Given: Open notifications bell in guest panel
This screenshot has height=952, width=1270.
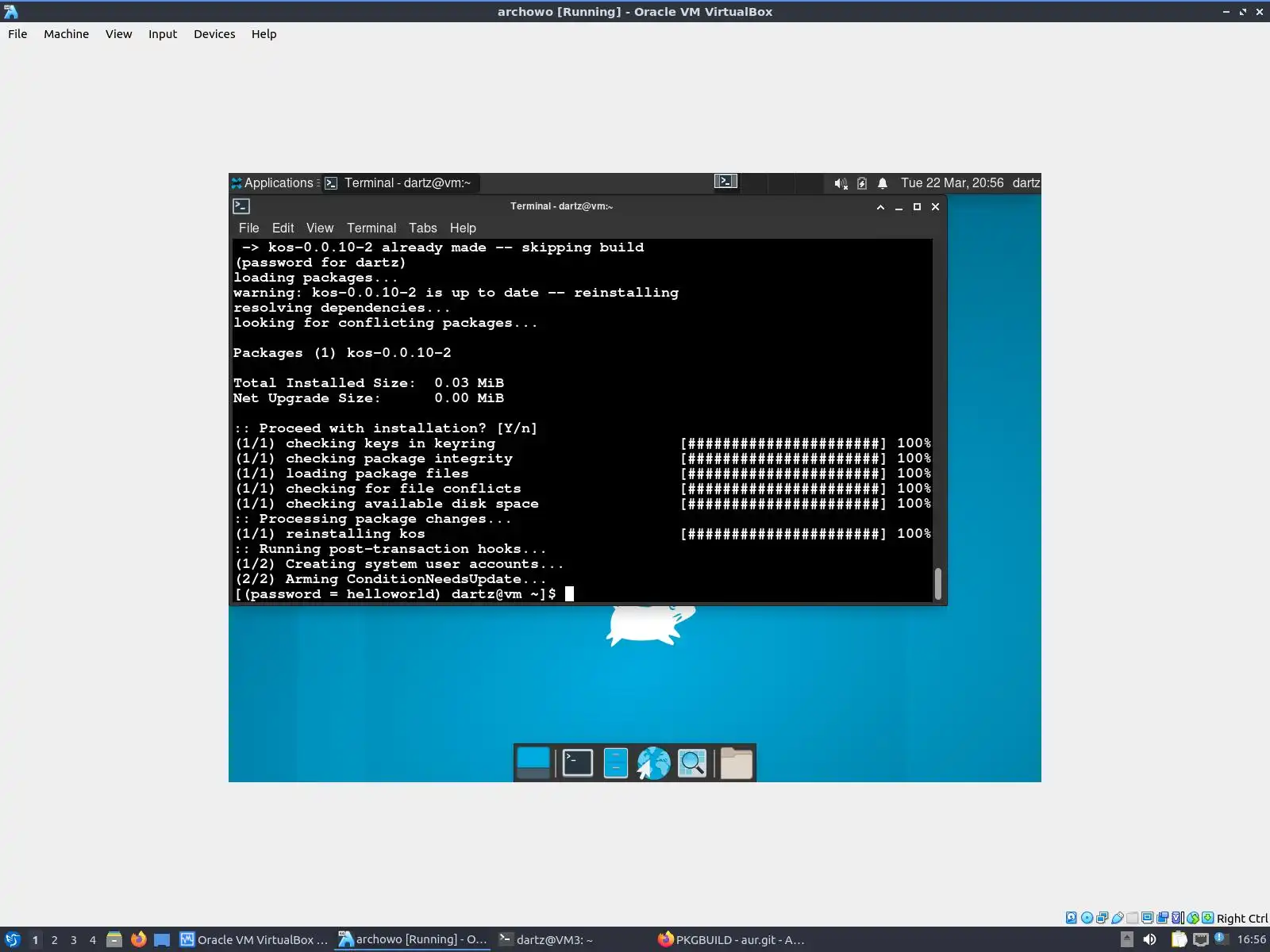Looking at the screenshot, I should coord(883,183).
